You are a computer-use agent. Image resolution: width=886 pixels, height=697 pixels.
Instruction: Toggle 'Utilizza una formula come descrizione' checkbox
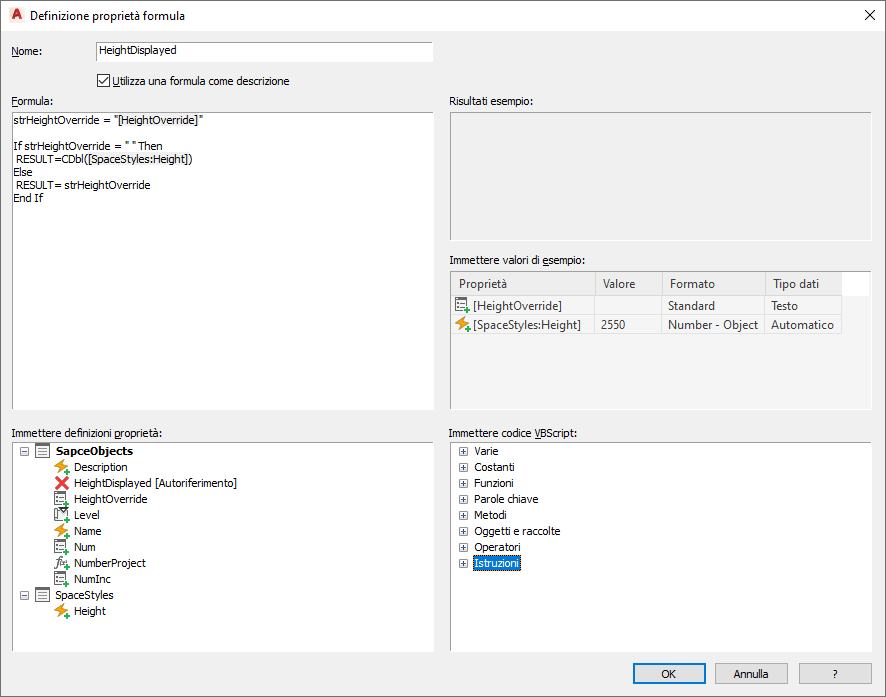pyautogui.click(x=103, y=81)
